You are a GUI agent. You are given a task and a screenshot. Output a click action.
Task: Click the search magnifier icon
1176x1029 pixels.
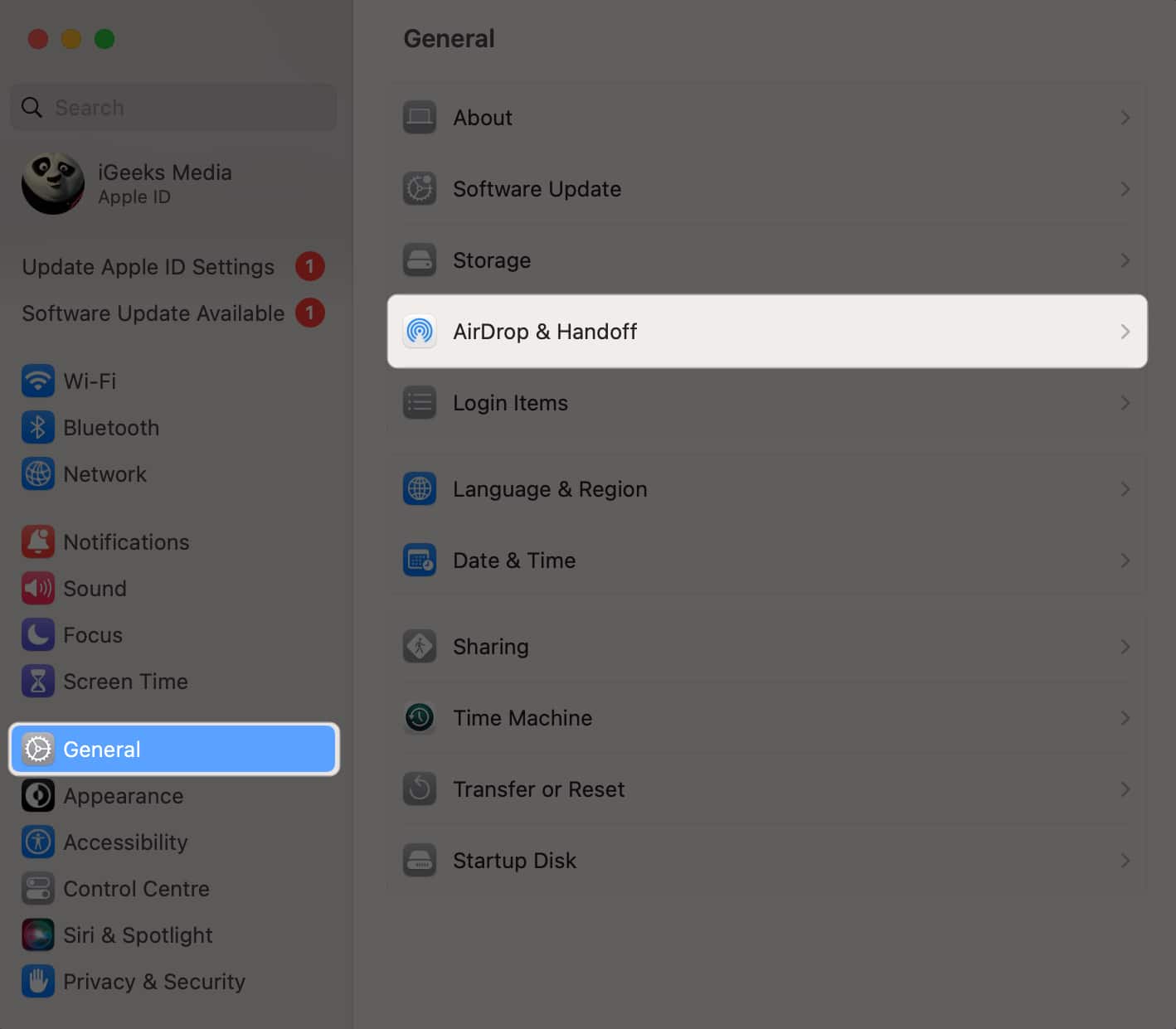pos(32,108)
